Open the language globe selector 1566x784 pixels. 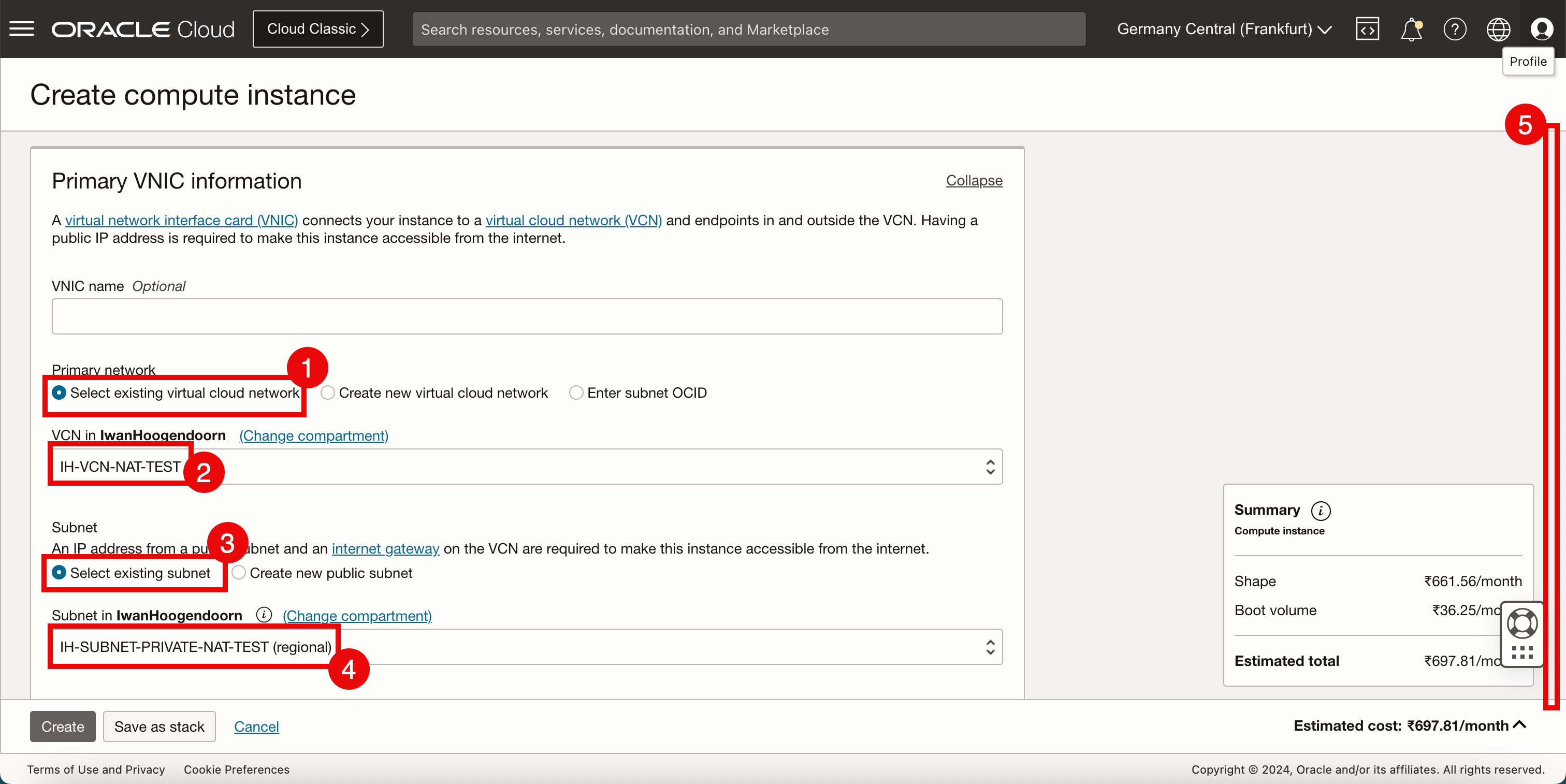[x=1498, y=29]
